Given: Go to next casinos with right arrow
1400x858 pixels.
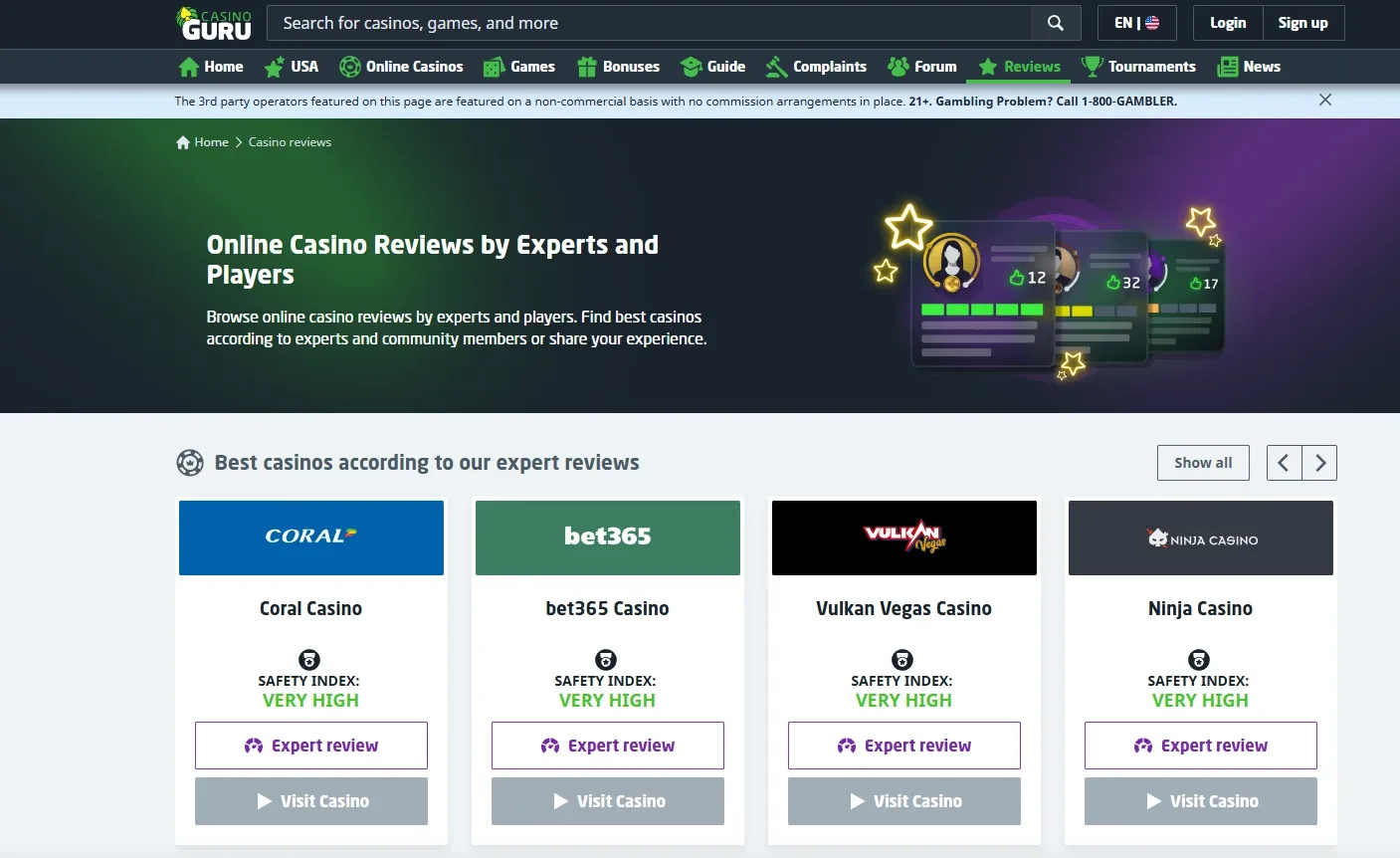Looking at the screenshot, I should point(1319,463).
